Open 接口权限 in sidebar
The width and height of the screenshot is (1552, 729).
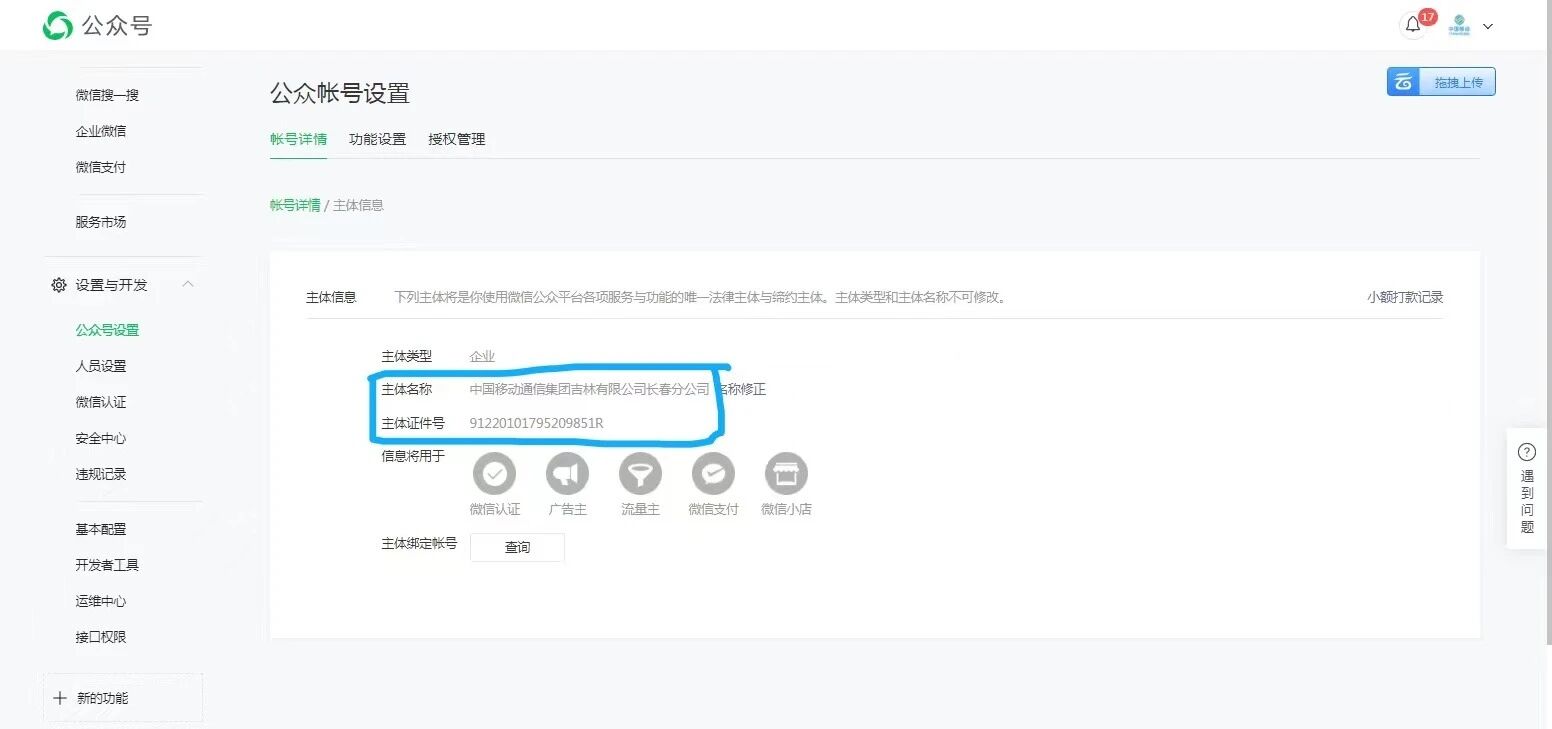coord(101,637)
